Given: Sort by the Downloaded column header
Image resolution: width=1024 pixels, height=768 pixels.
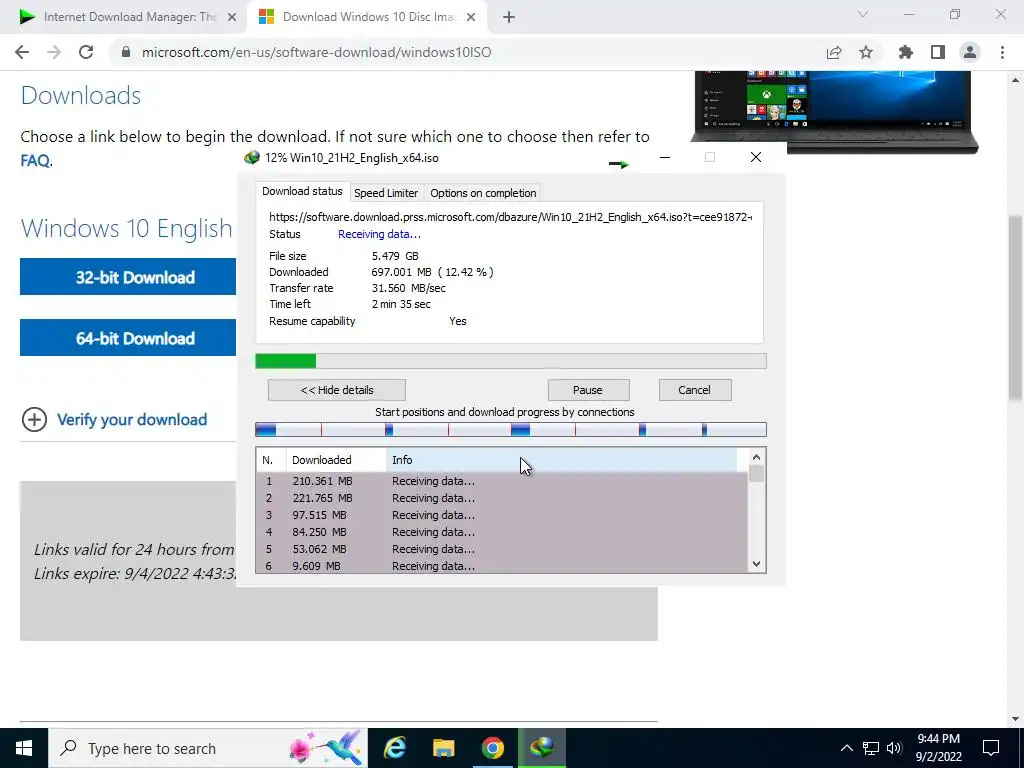Looking at the screenshot, I should (336, 460).
